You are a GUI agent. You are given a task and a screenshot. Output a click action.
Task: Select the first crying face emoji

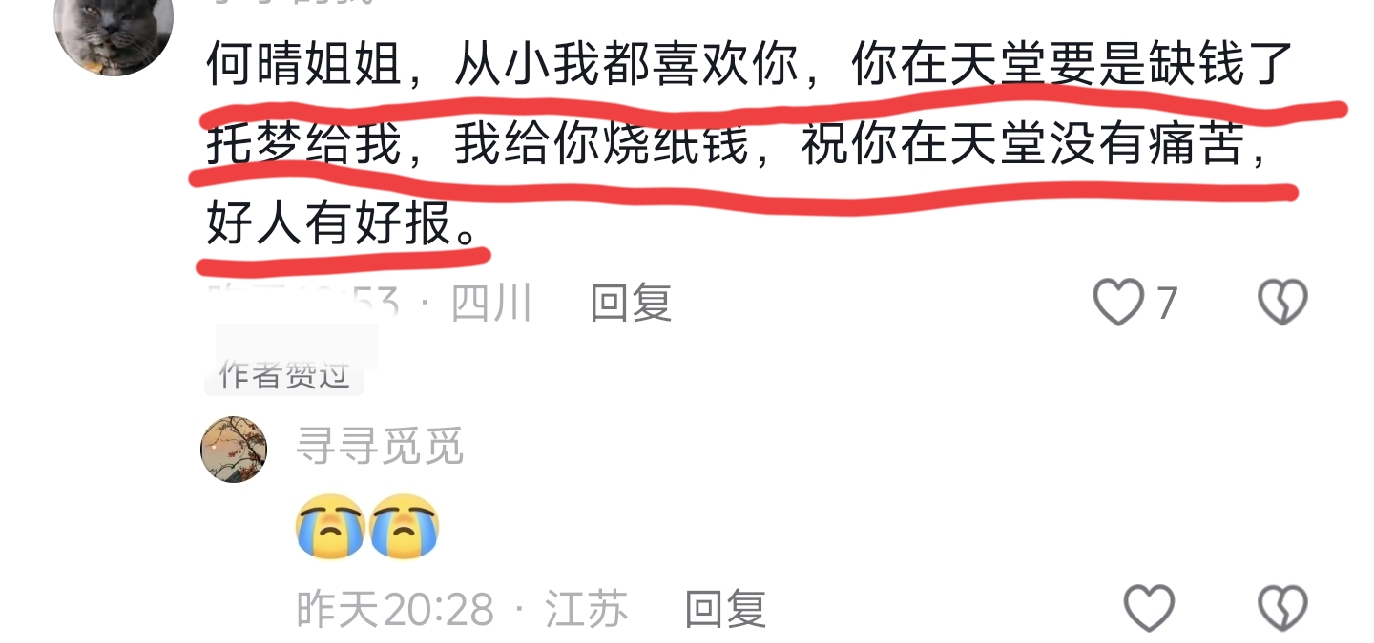tap(331, 526)
